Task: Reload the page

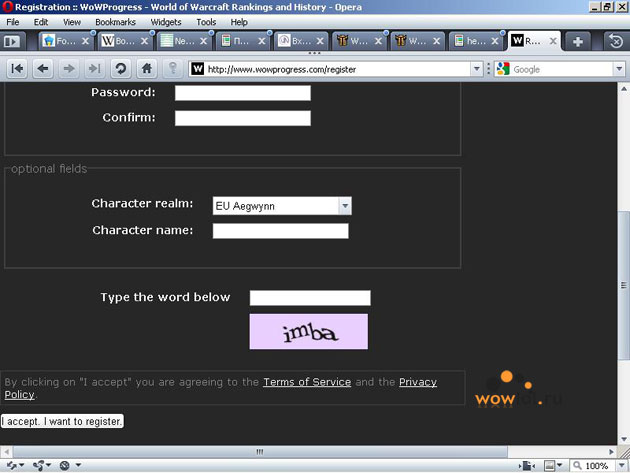Action: 121,69
